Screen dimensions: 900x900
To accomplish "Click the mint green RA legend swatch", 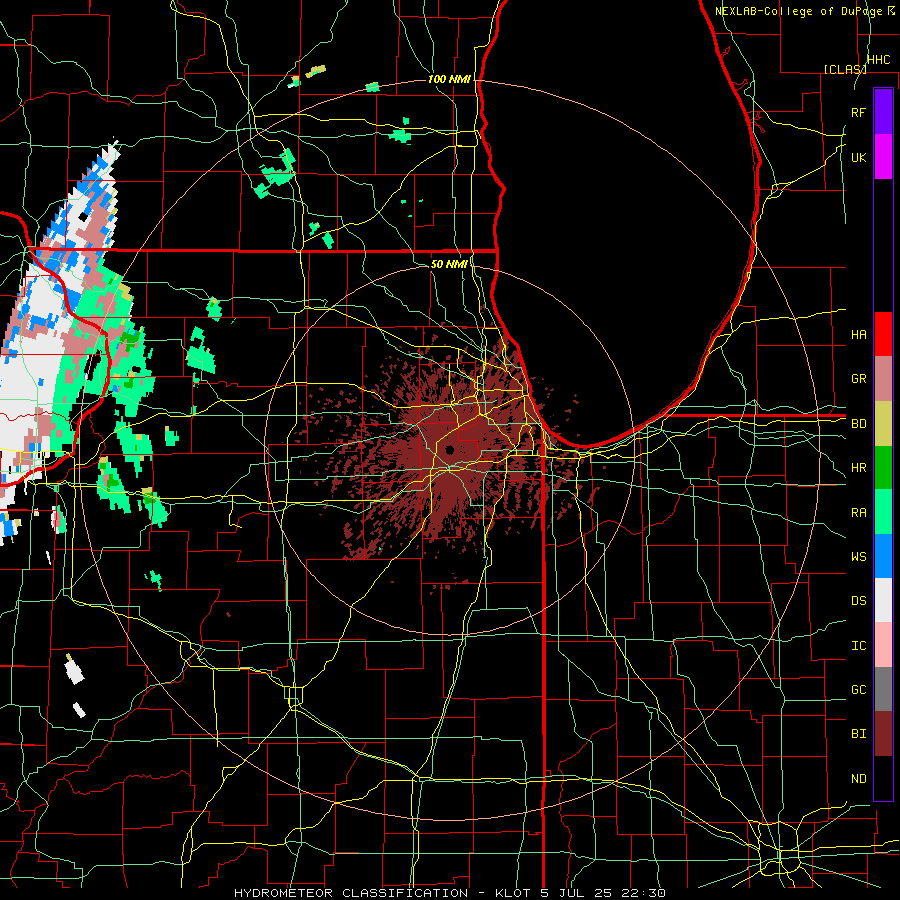I will coord(883,512).
